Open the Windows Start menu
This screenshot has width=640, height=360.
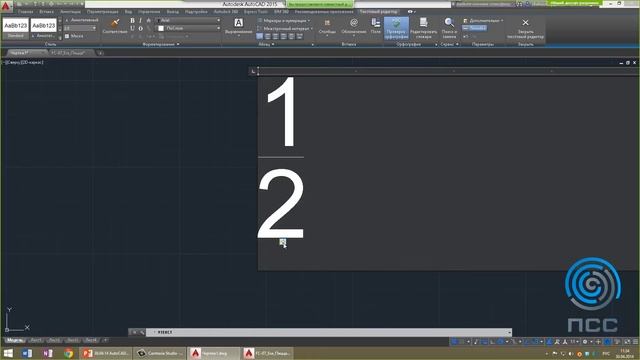tap(8, 353)
